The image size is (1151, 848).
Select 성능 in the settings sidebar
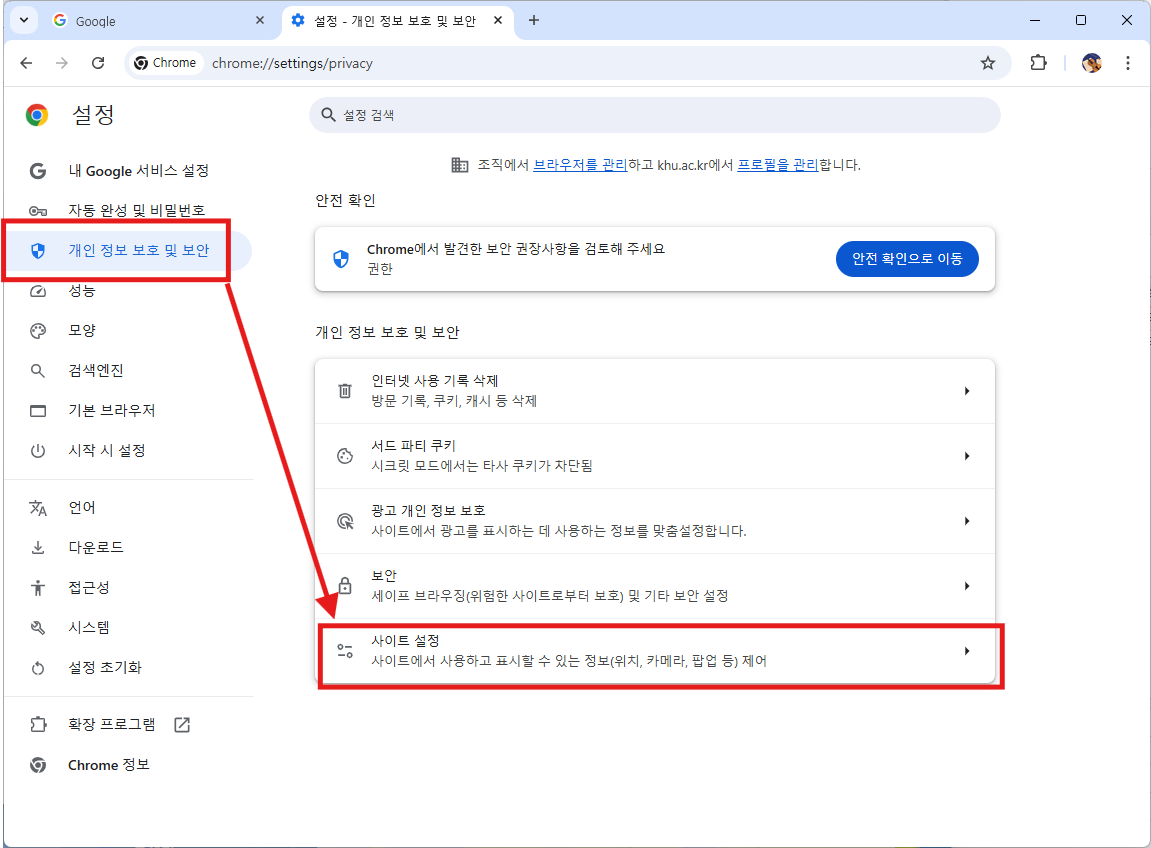click(x=82, y=291)
